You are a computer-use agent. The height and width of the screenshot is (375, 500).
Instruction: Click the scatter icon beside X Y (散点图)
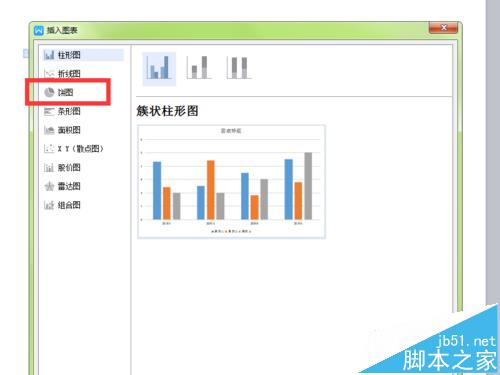pyautogui.click(x=49, y=149)
